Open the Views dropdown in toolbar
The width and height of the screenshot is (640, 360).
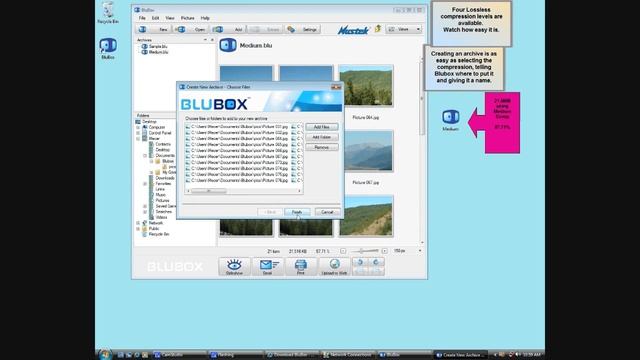[404, 29]
